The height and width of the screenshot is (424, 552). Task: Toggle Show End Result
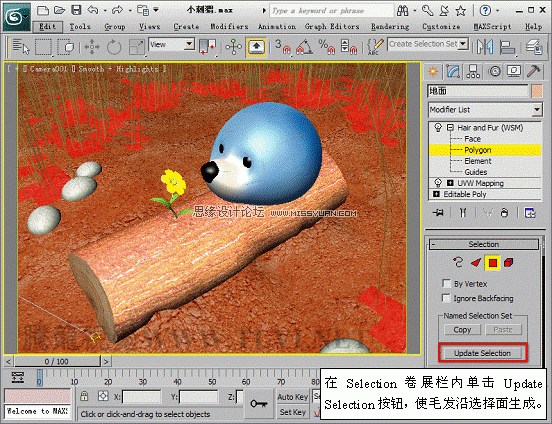point(463,213)
